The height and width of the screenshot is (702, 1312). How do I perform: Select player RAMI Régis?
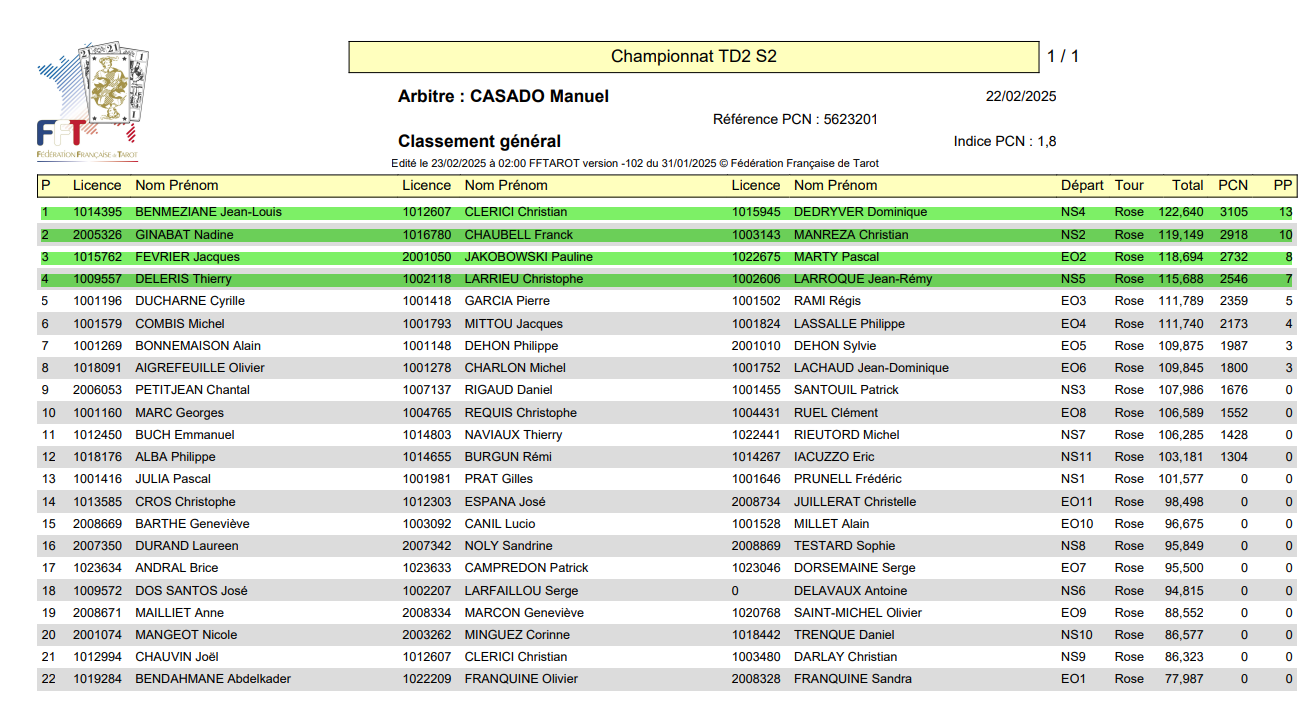click(826, 301)
